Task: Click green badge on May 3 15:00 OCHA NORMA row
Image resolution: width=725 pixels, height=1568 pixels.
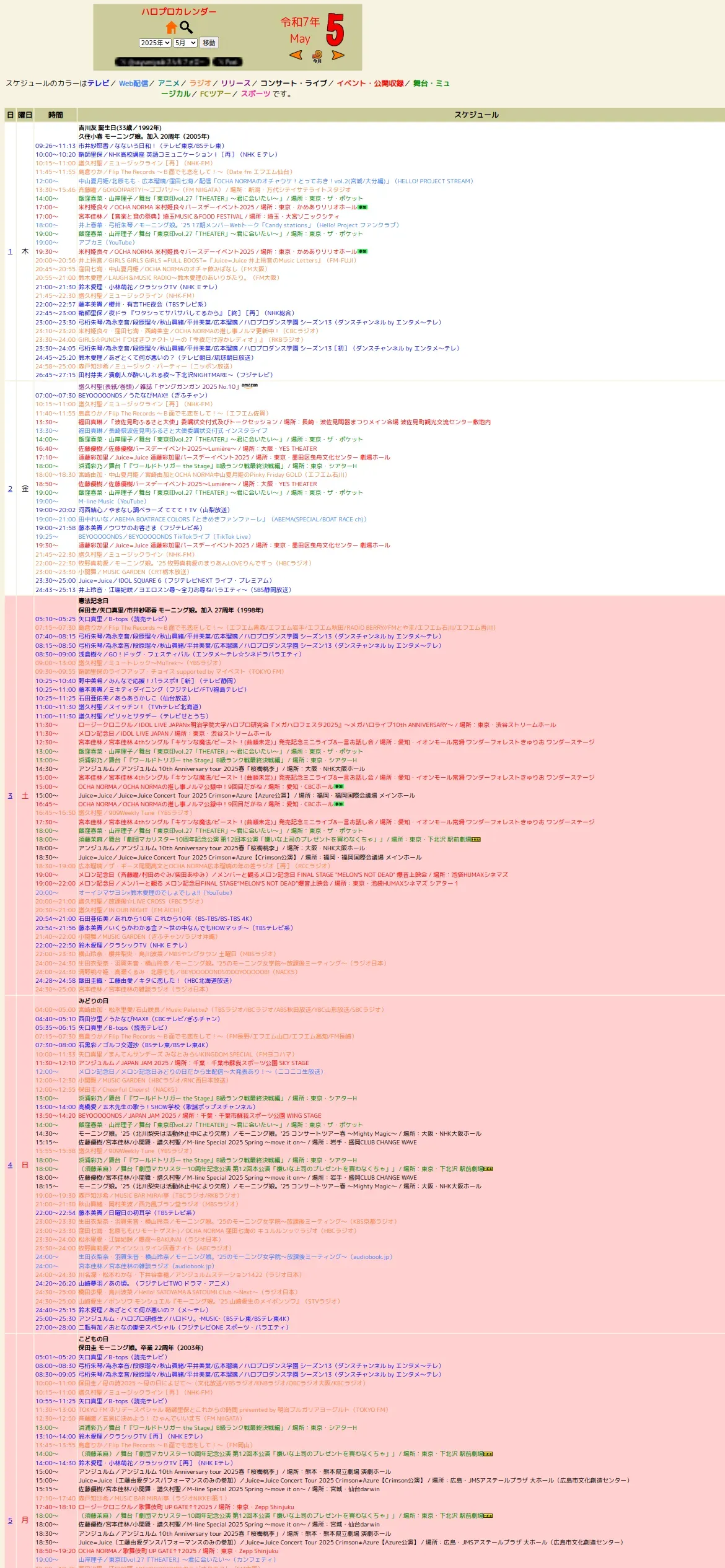Action: 339,786
